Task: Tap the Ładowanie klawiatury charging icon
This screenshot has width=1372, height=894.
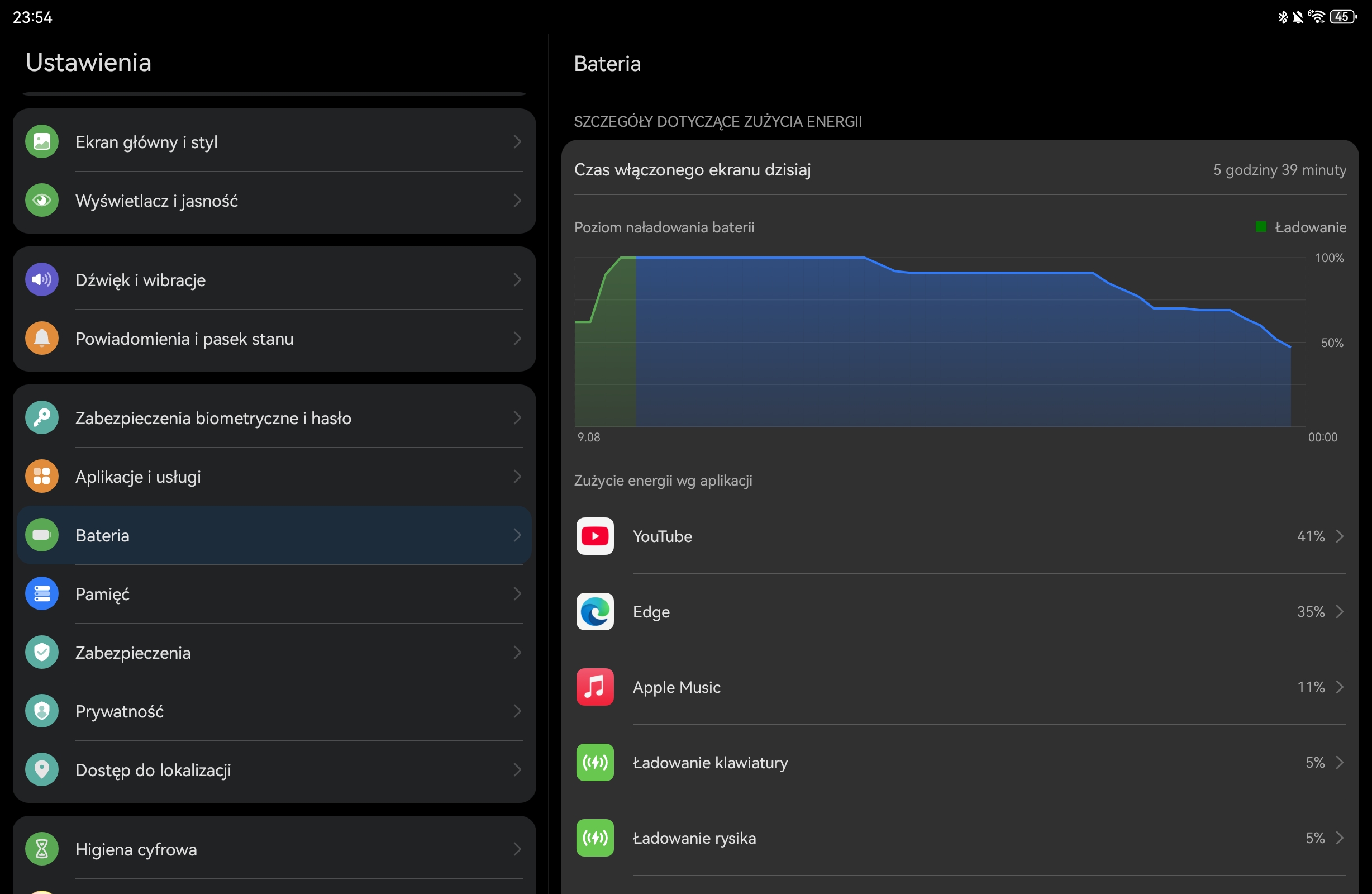Action: point(595,763)
